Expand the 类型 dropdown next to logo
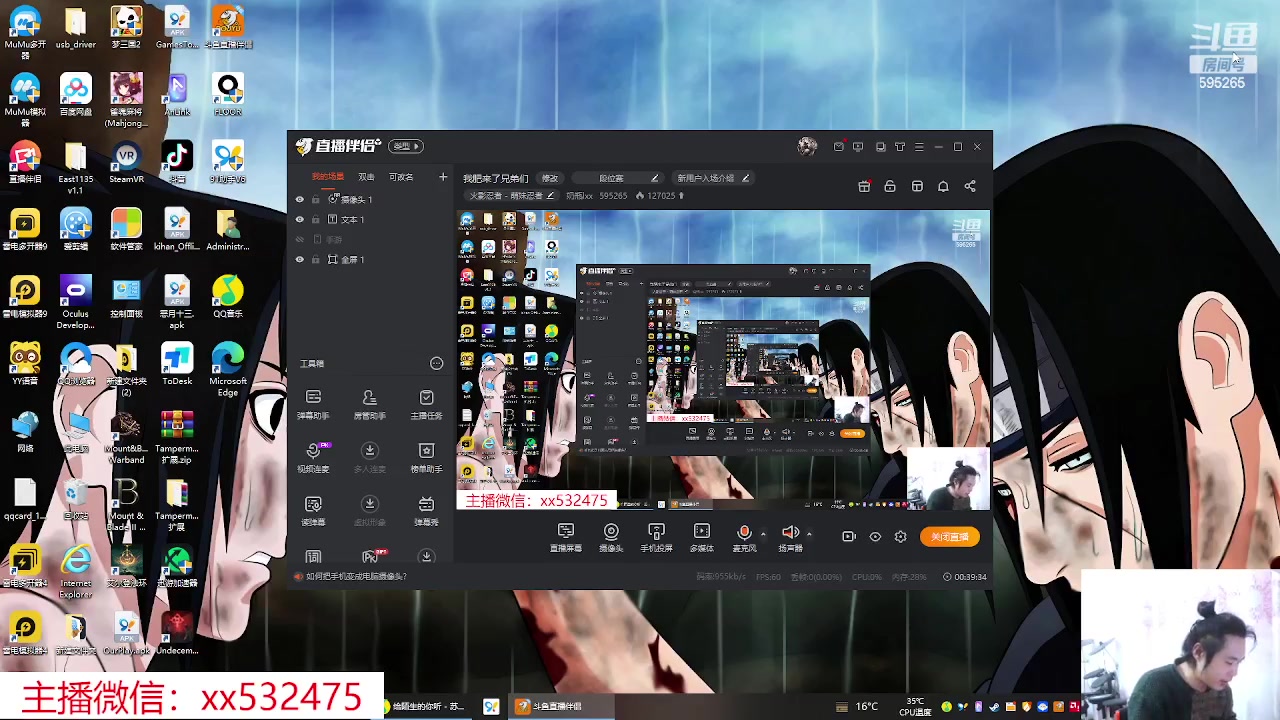The width and height of the screenshot is (1280, 720). 406,146
